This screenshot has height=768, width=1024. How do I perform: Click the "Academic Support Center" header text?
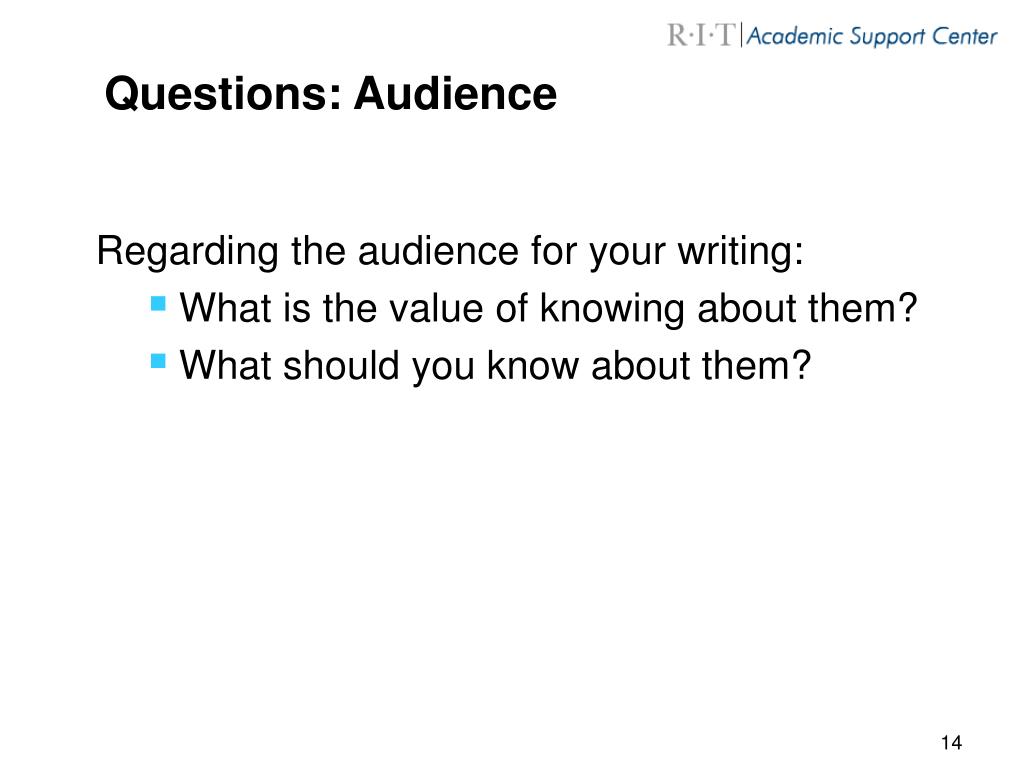pyautogui.click(x=872, y=36)
